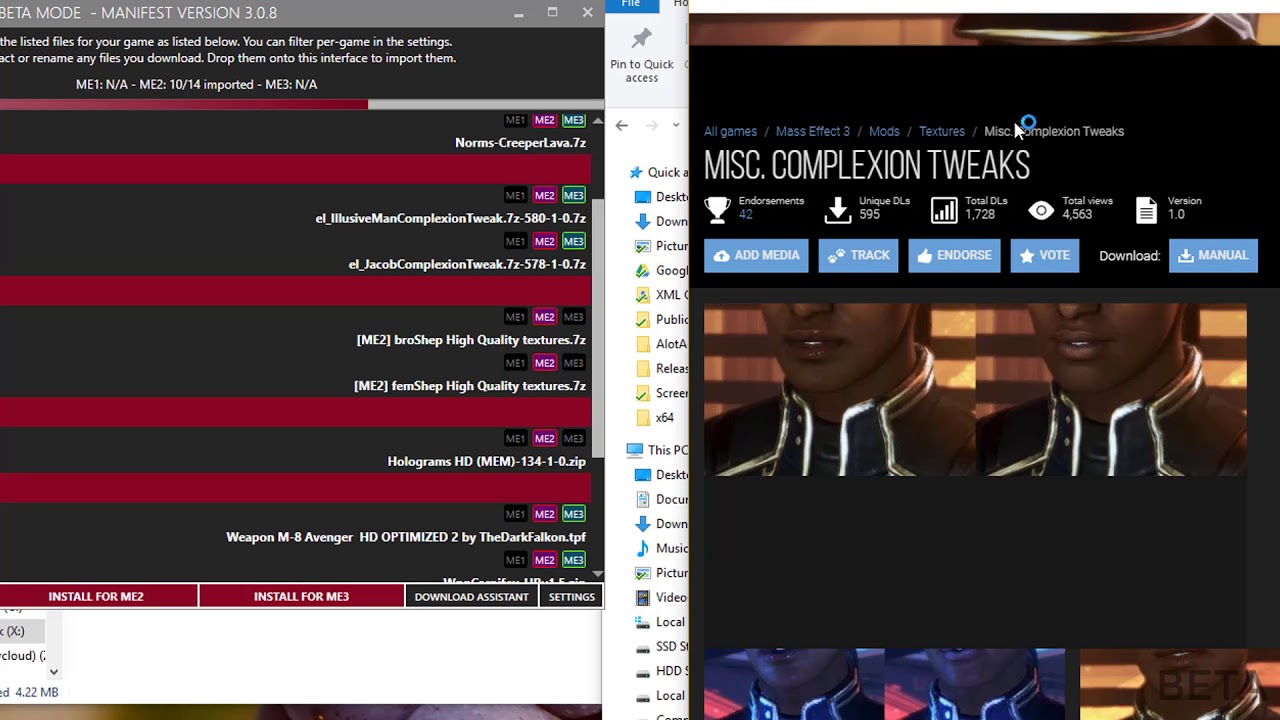Click the down chevron below the (X:) drive entry

click(x=53, y=672)
